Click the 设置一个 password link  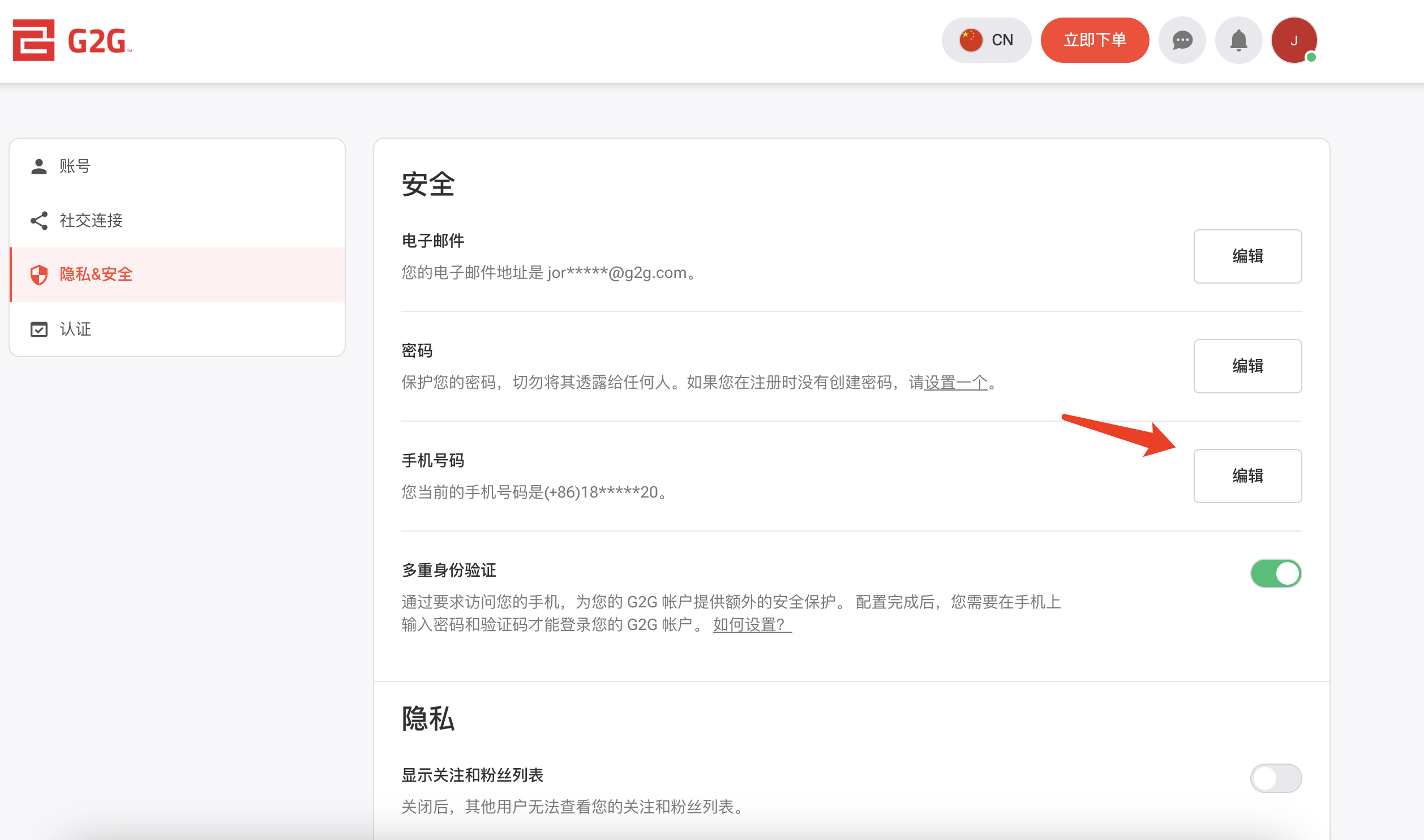point(955,383)
